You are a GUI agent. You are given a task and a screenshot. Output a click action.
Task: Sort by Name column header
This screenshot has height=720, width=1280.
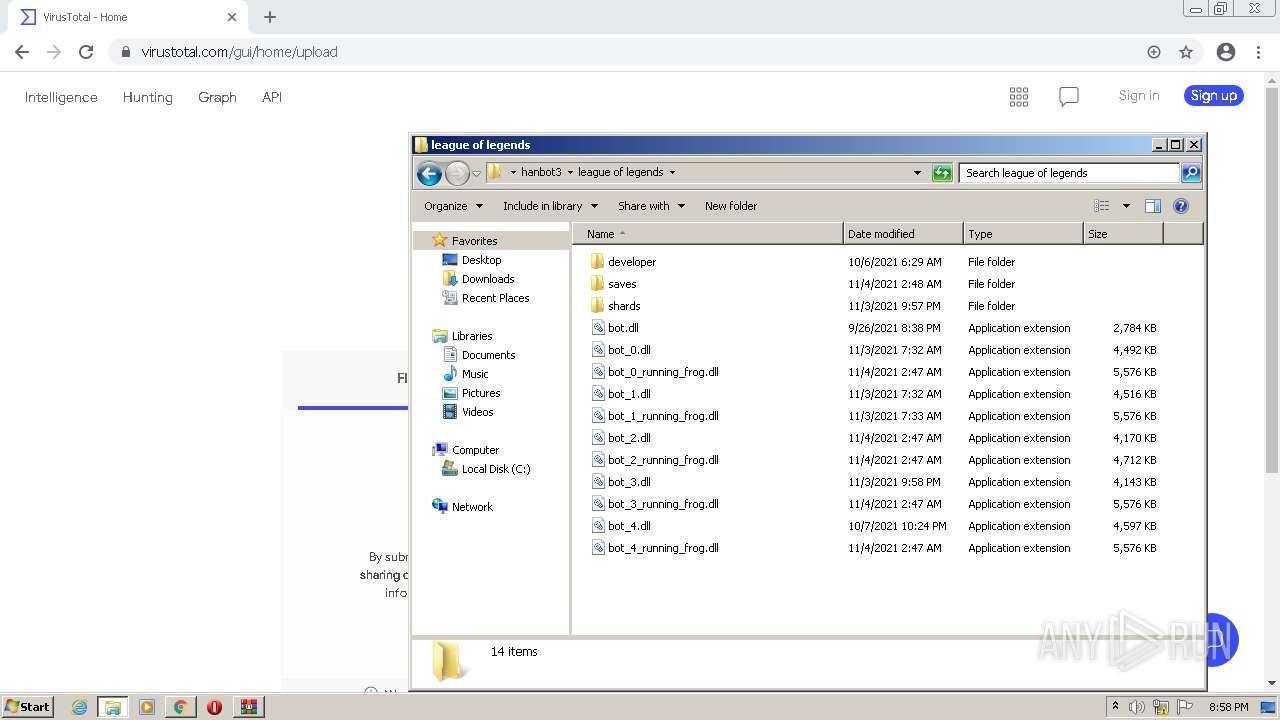point(708,234)
